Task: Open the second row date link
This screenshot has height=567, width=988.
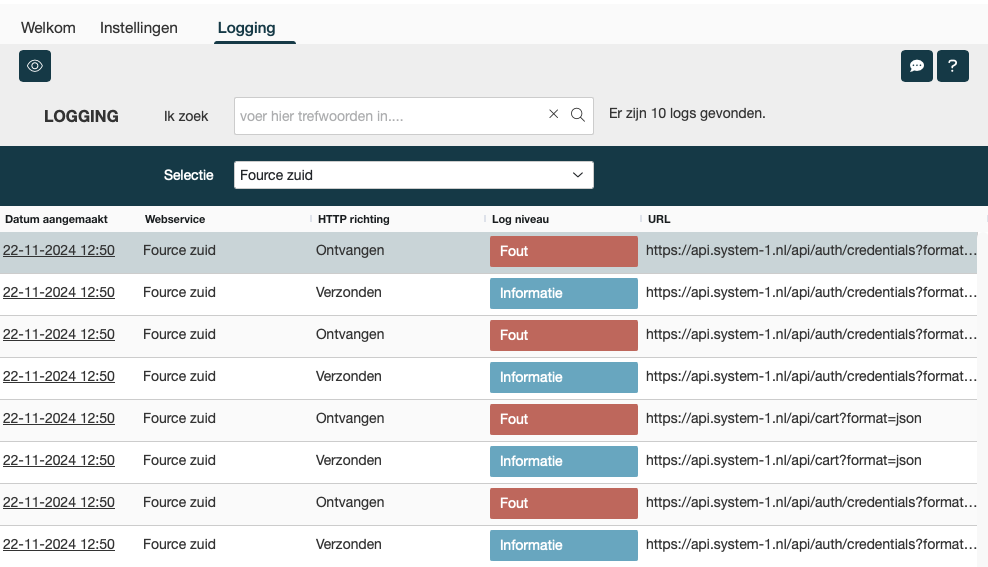Action: click(x=59, y=293)
